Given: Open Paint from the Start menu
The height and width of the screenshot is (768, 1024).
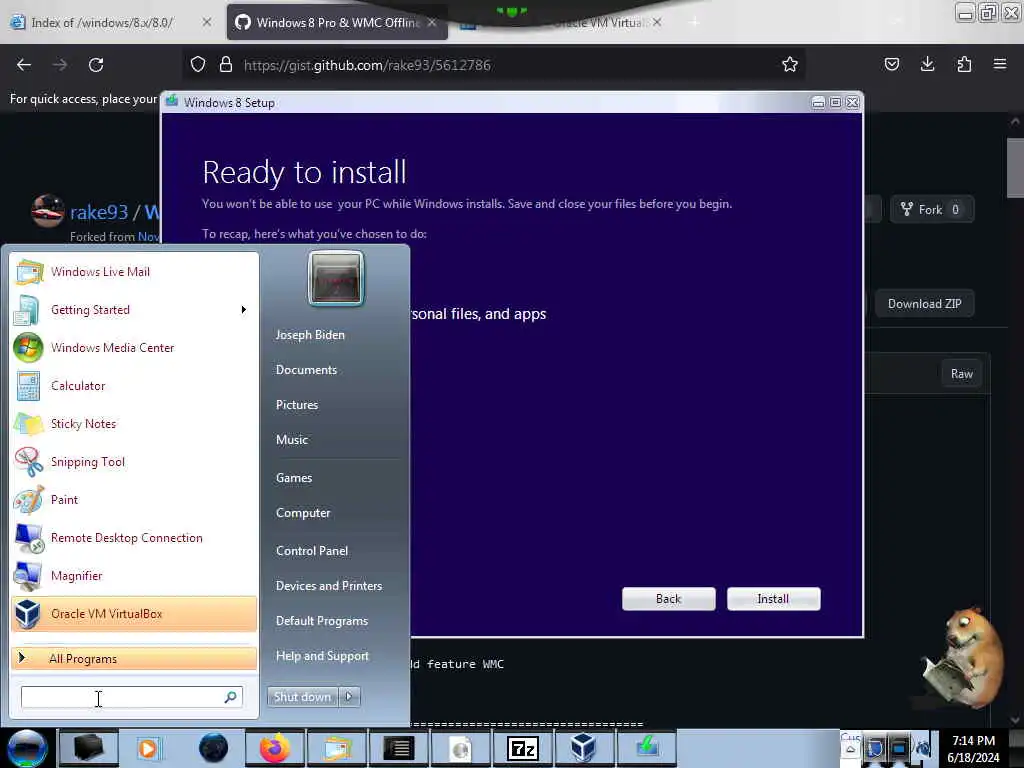Looking at the screenshot, I should click(134, 500).
